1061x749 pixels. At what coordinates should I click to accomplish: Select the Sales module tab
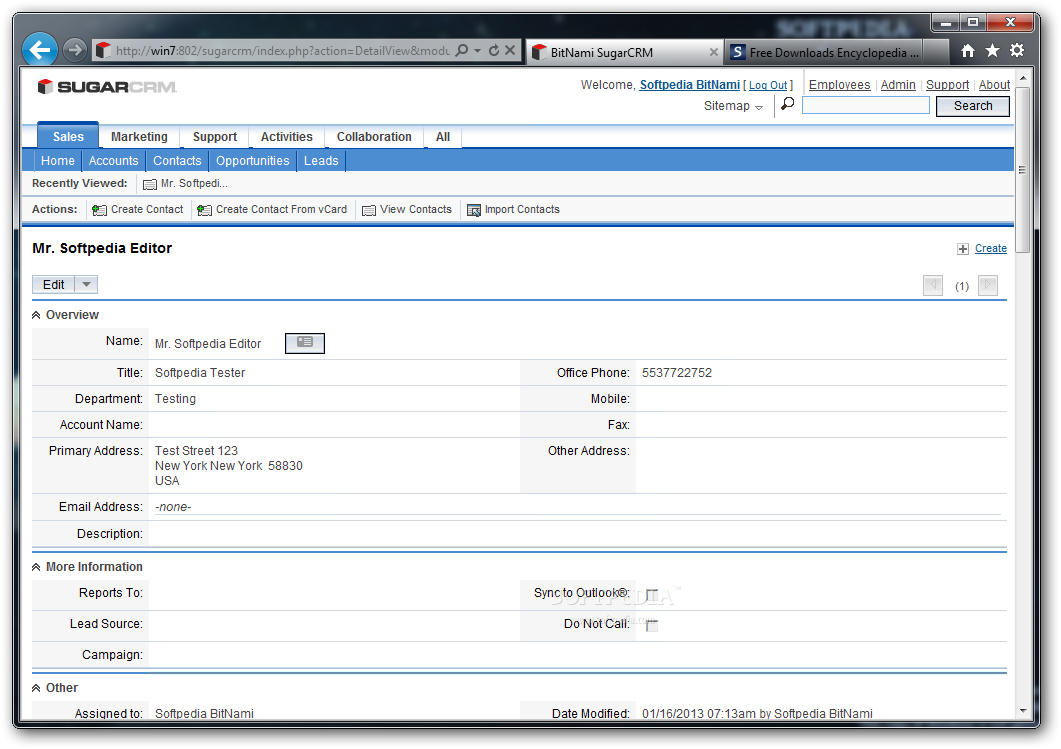point(68,137)
